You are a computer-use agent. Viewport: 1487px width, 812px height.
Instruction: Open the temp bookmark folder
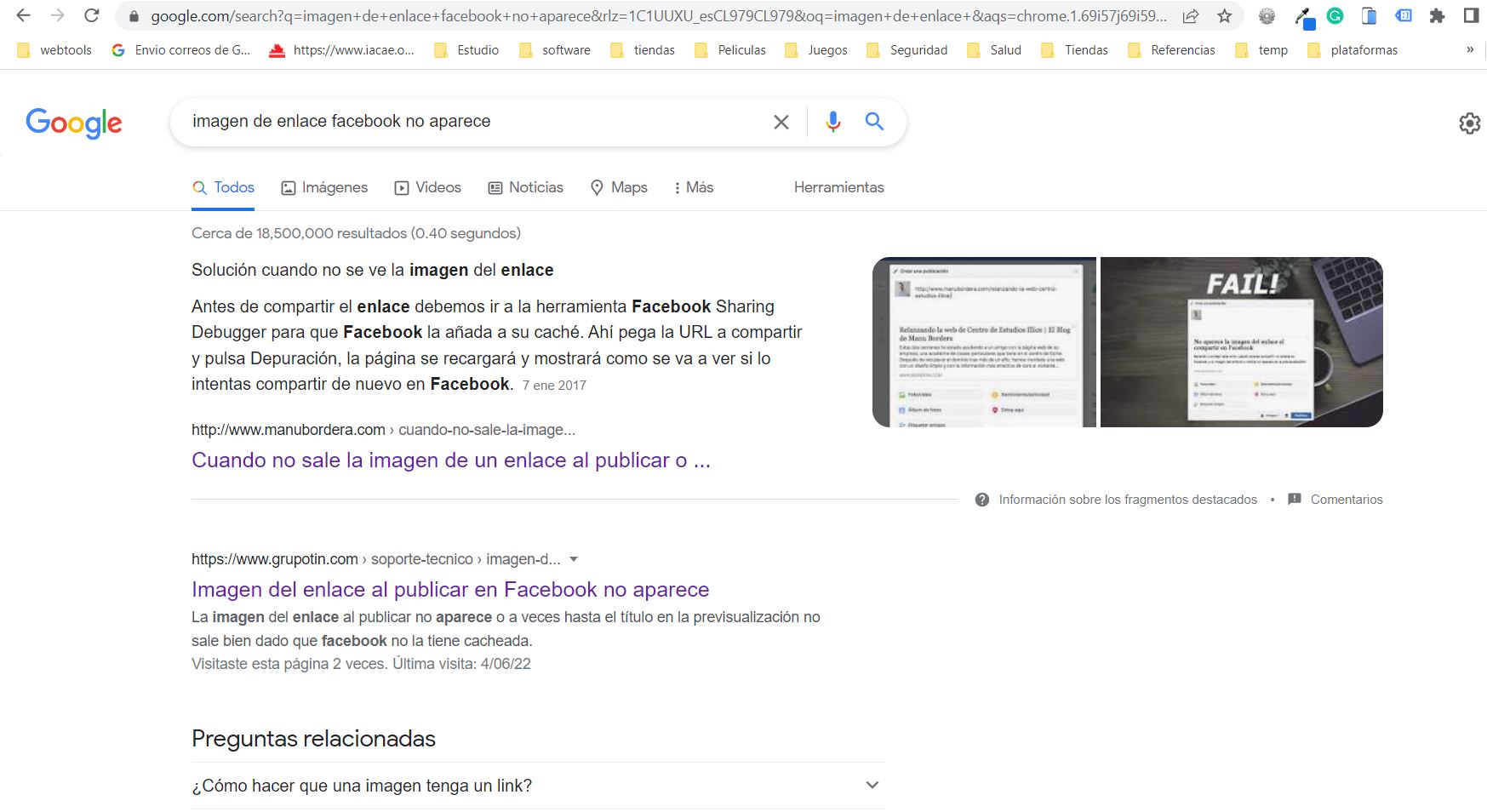tap(1261, 50)
